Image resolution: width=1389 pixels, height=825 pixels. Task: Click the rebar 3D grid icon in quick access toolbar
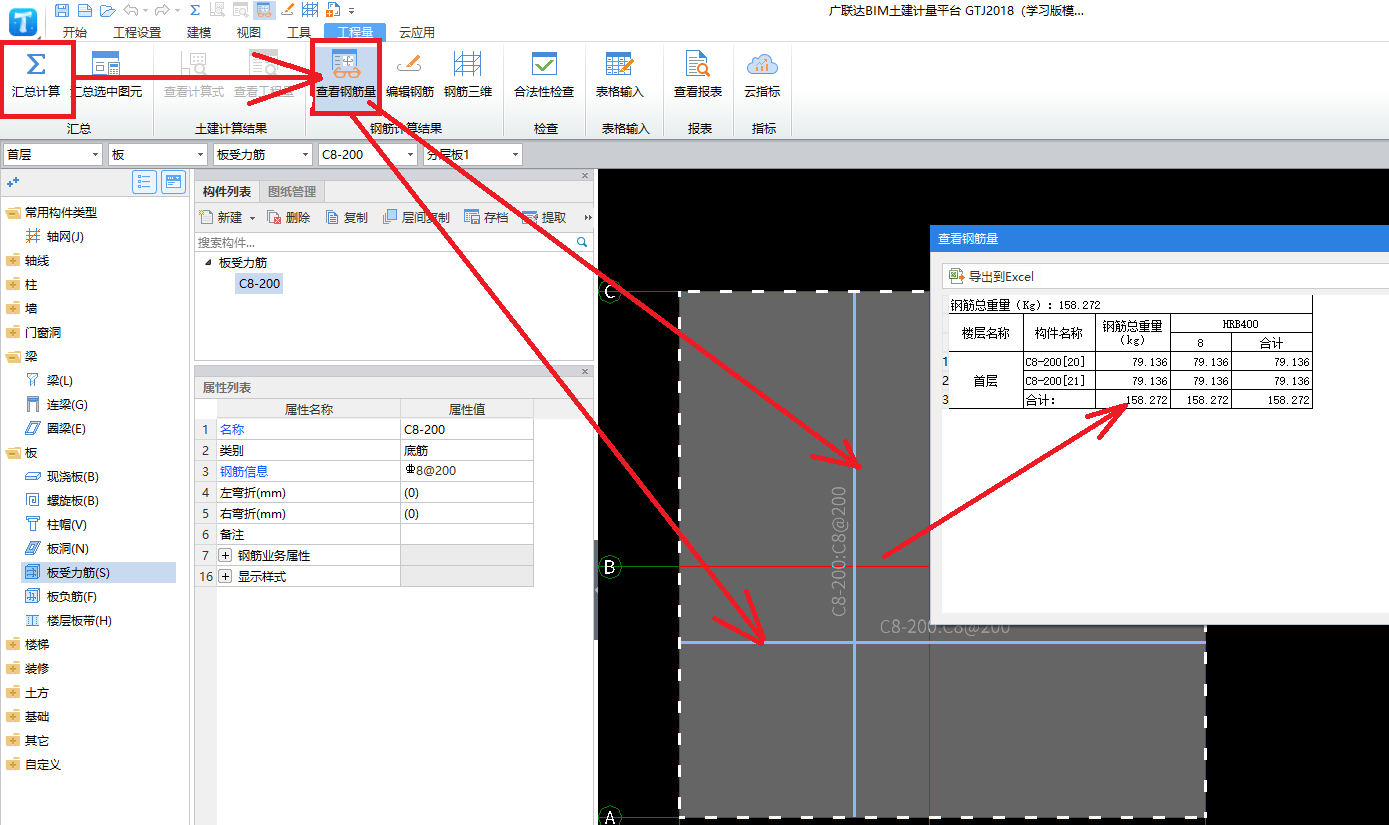click(x=310, y=10)
